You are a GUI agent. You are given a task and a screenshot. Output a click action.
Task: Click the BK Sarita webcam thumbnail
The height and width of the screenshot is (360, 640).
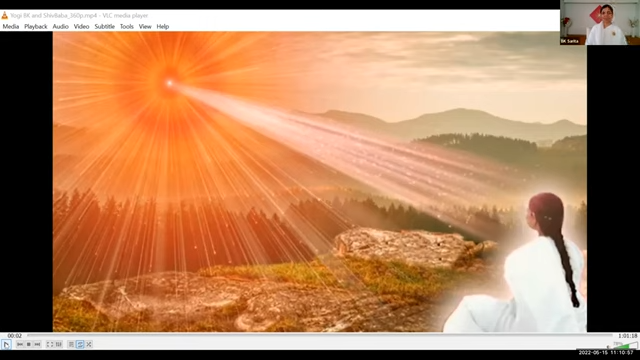pyautogui.click(x=600, y=22)
